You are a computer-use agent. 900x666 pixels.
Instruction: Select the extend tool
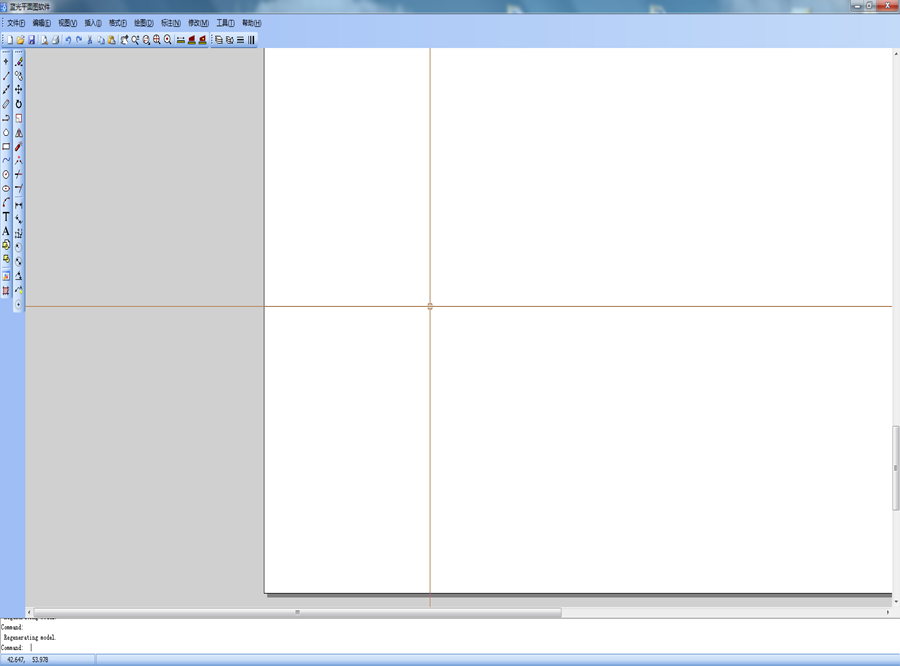[19, 188]
